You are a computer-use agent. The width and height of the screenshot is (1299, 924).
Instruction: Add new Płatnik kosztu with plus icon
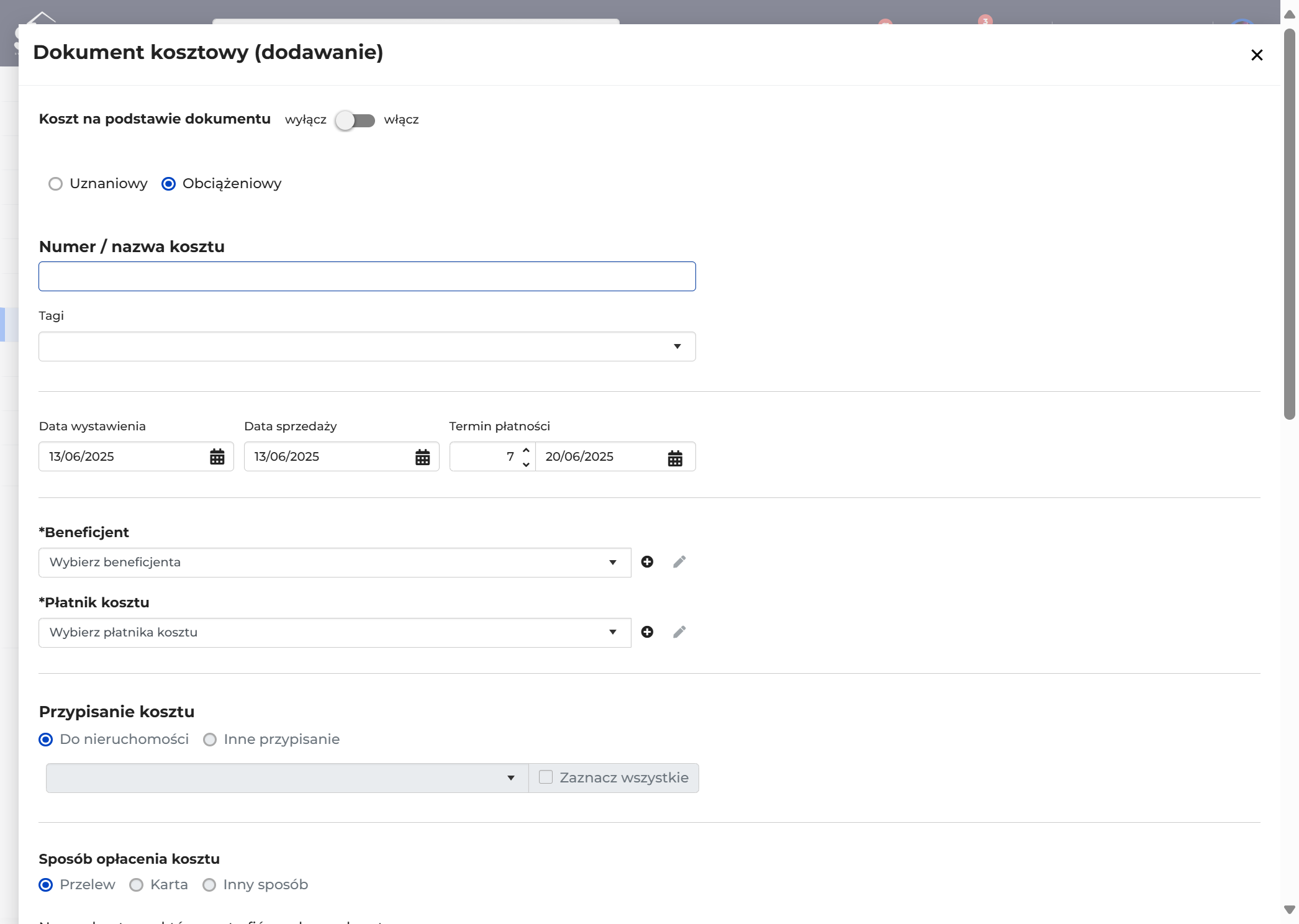[647, 632]
